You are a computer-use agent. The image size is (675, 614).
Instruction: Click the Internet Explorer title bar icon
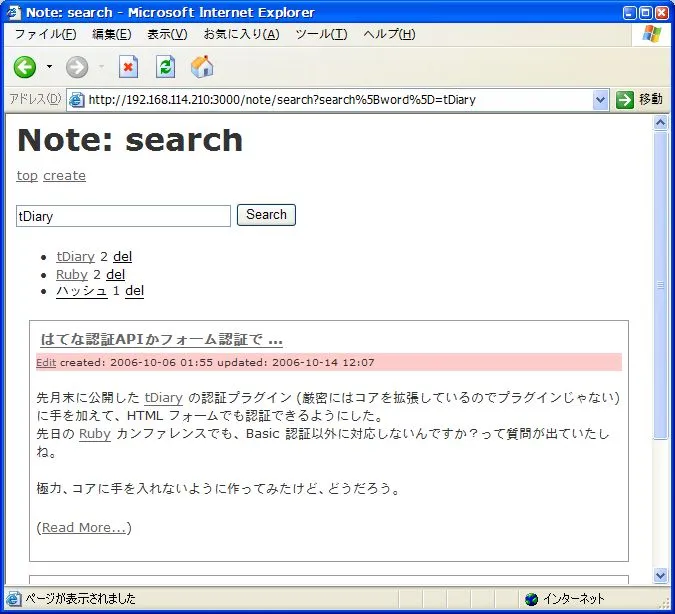(14, 12)
